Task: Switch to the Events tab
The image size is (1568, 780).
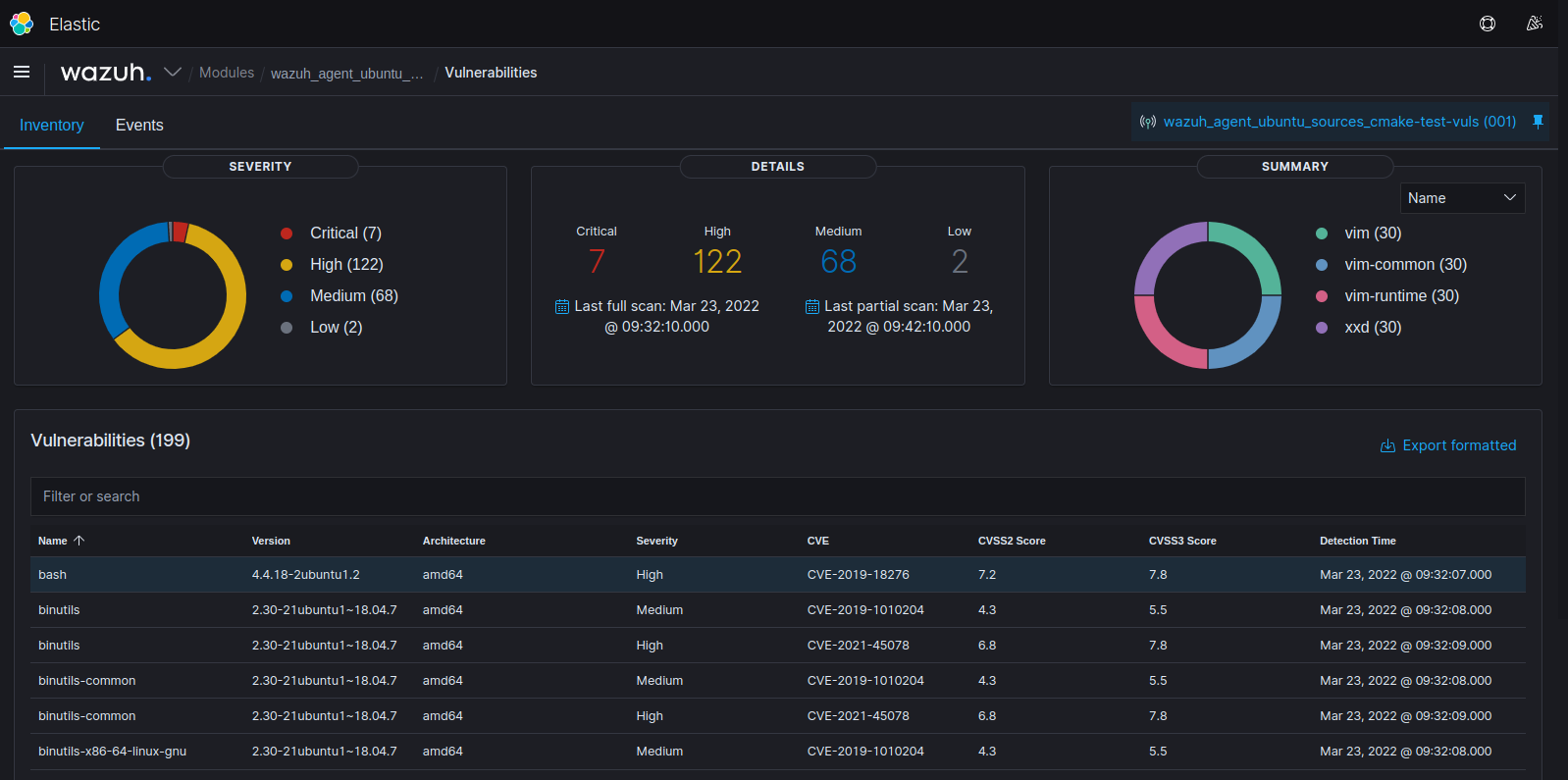Action: coord(139,126)
